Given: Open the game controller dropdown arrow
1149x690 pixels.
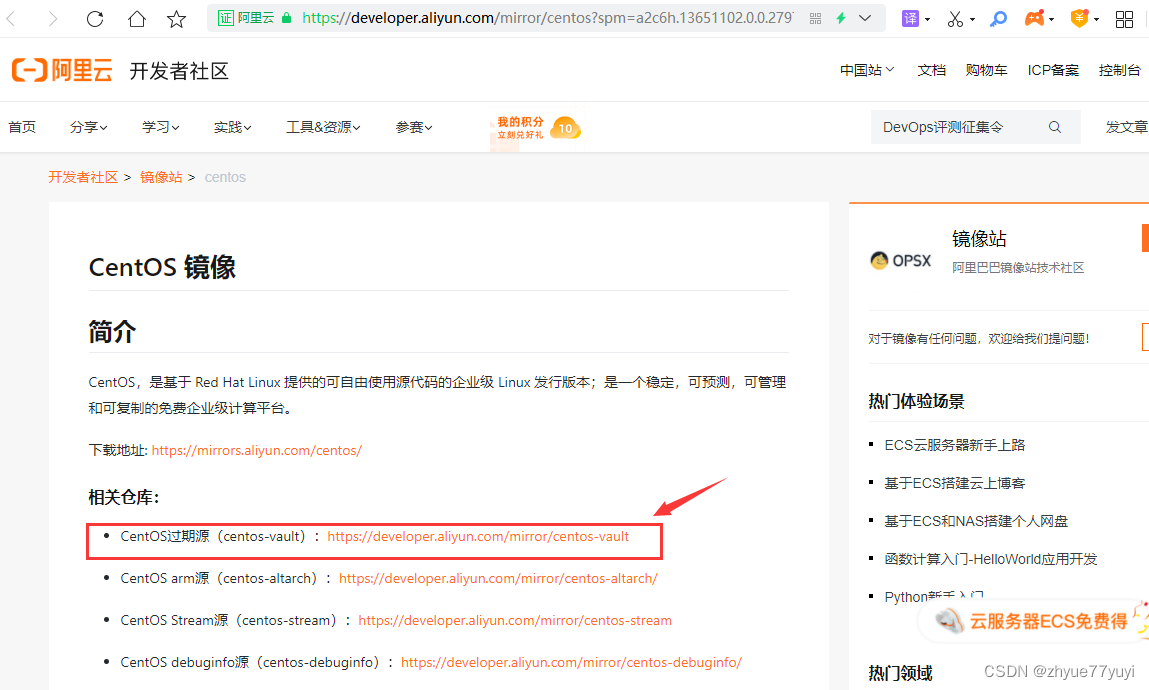Looking at the screenshot, I should (x=1052, y=19).
